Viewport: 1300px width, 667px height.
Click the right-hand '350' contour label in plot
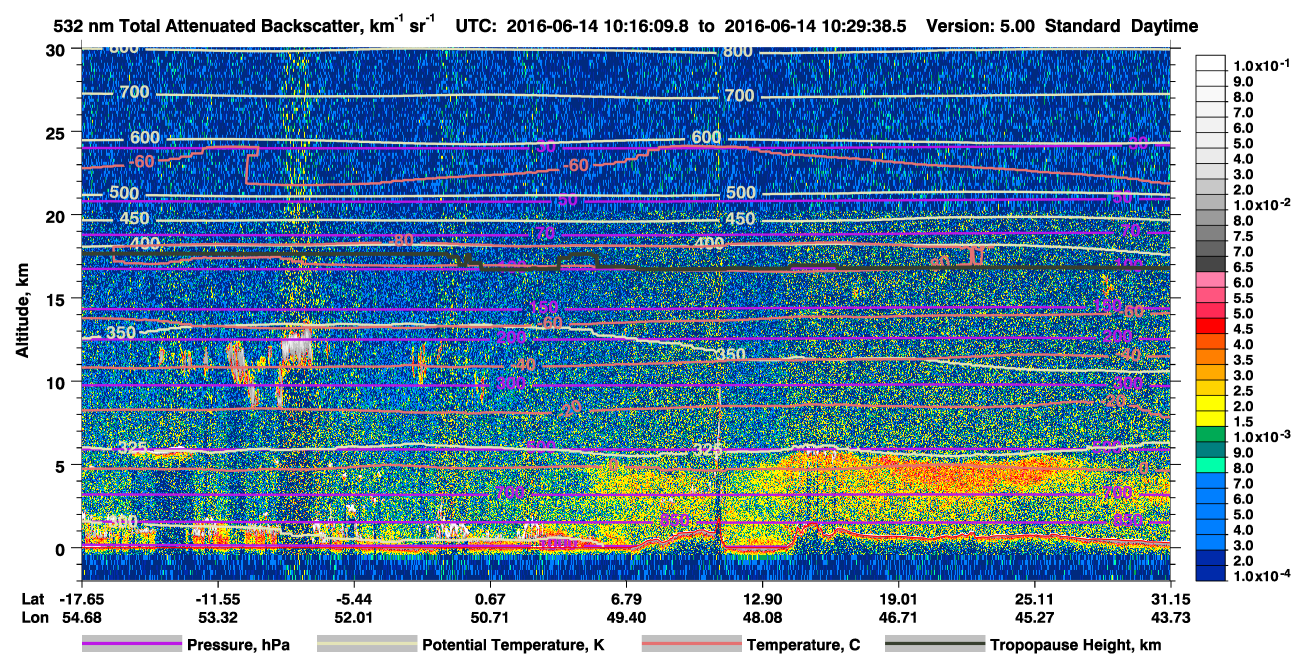pos(732,354)
